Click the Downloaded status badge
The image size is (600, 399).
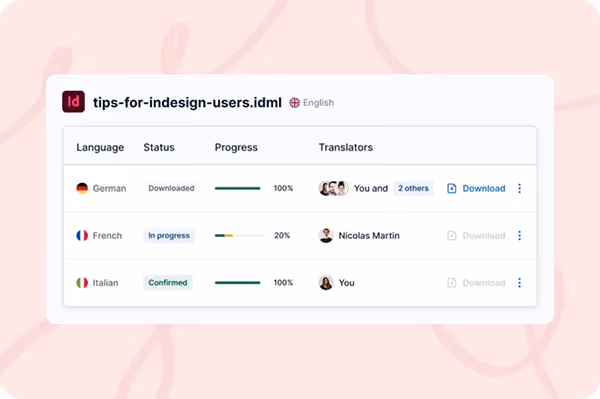pos(171,188)
